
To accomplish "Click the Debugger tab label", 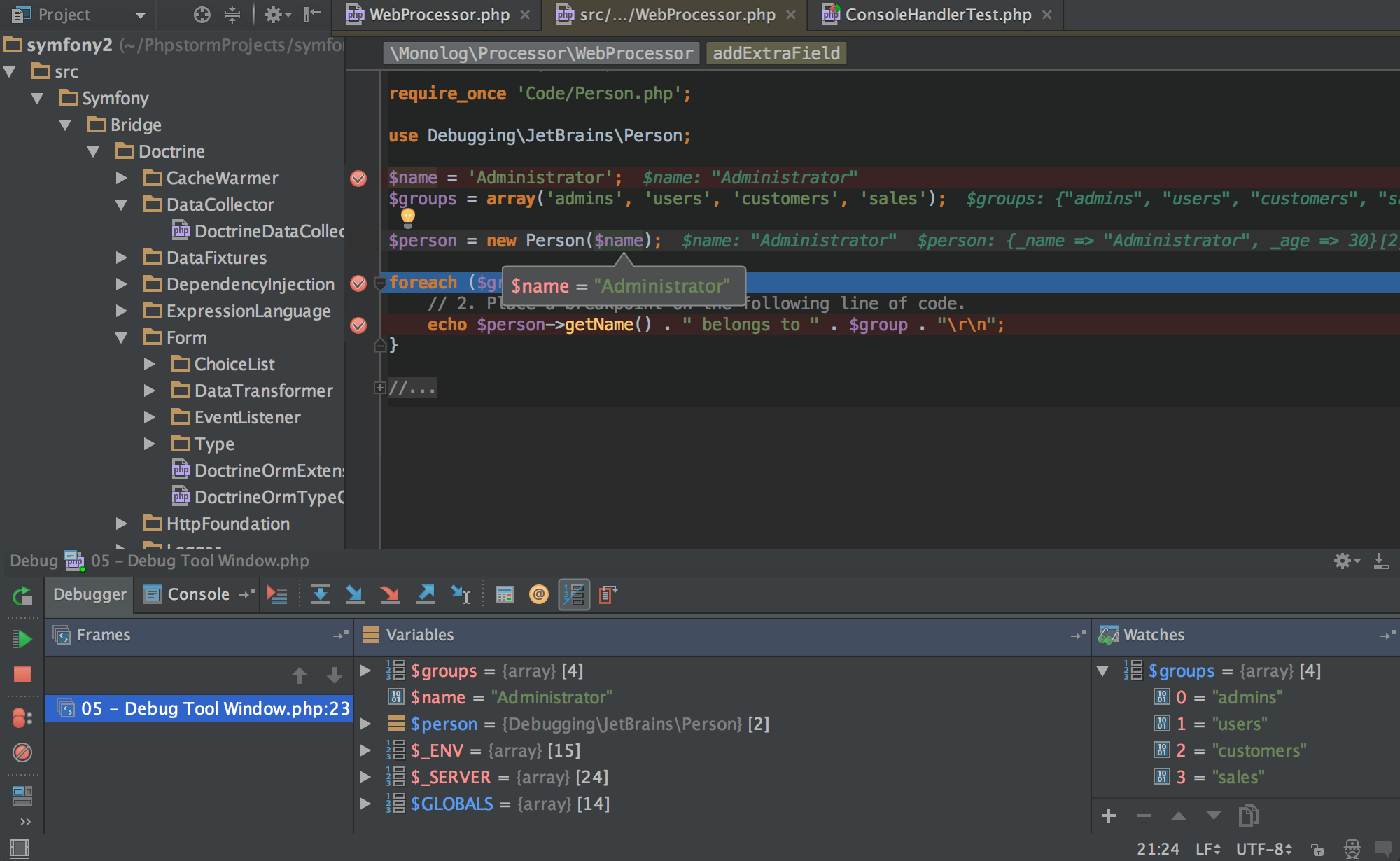I will 91,593.
